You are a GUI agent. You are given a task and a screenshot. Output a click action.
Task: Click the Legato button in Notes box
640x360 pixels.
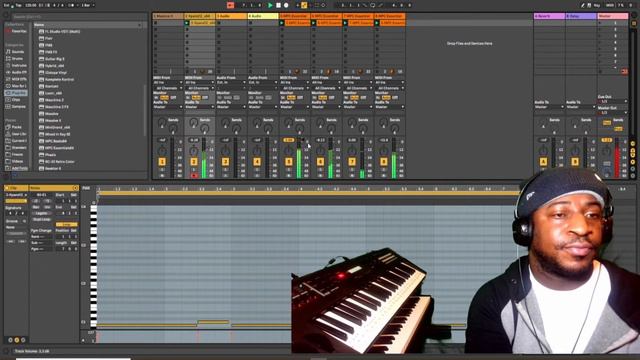(42, 213)
